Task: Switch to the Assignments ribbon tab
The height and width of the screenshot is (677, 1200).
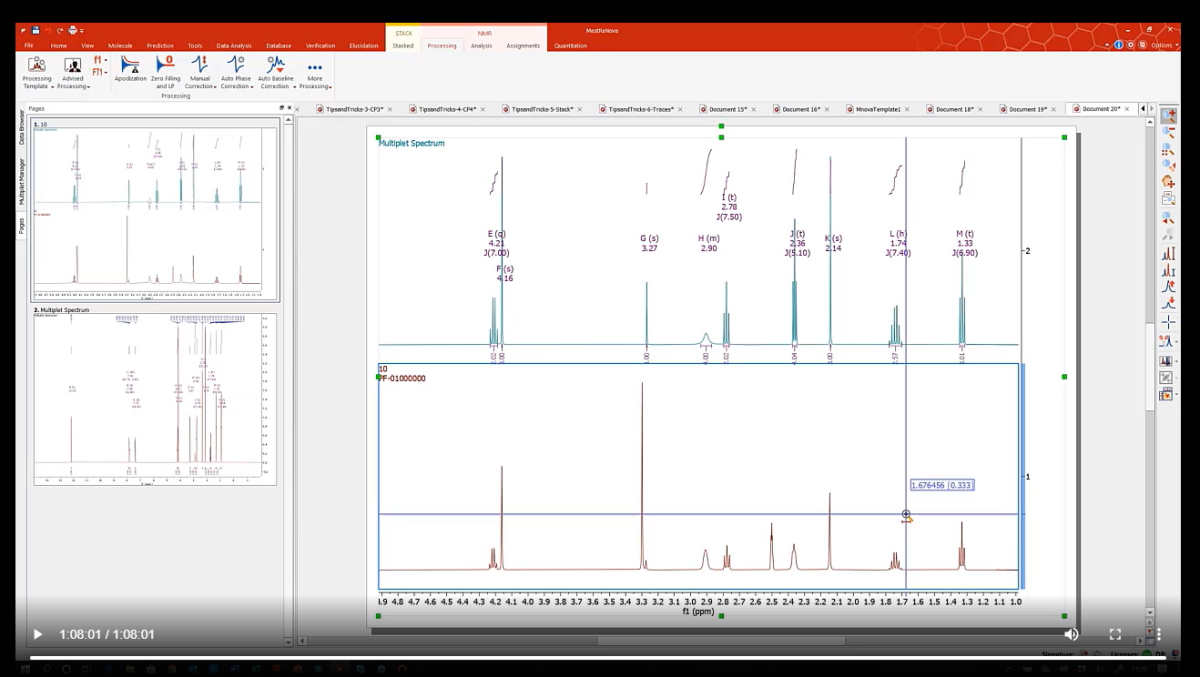Action: (523, 45)
